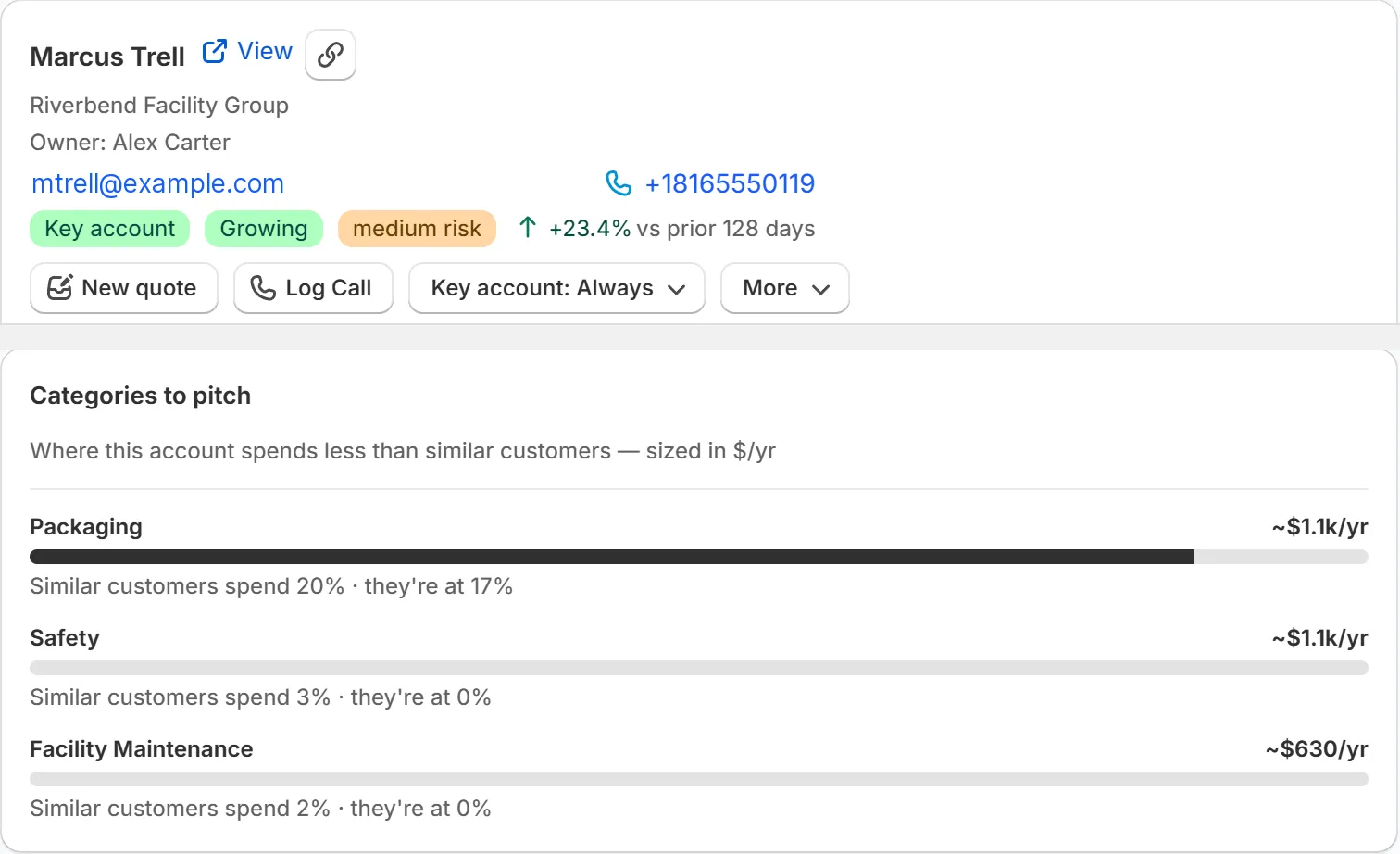Click the Categories to pitch heading
This screenshot has height=854, width=1400.
click(141, 396)
